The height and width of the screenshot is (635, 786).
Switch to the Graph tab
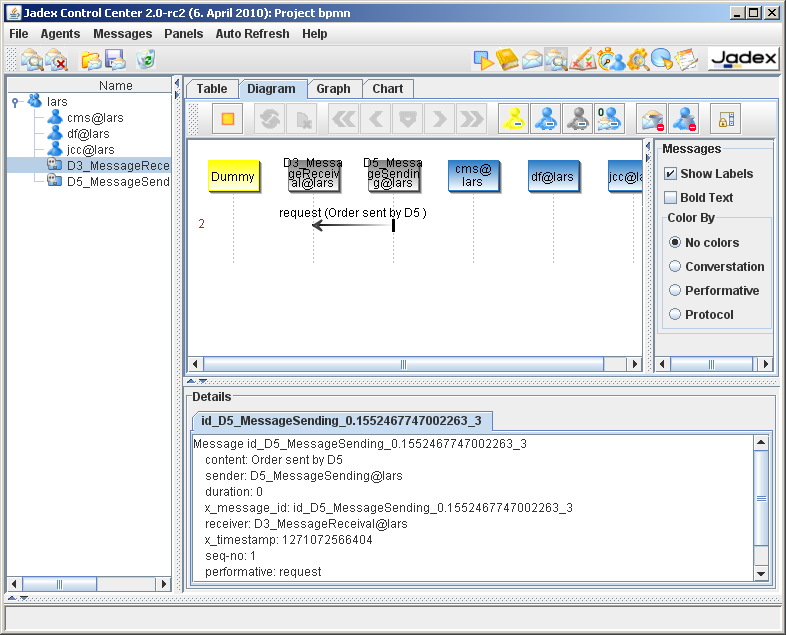point(333,89)
